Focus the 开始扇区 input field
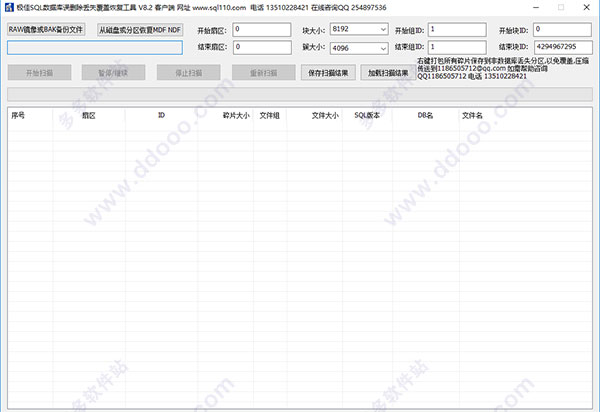The height and width of the screenshot is (412, 600). pyautogui.click(x=262, y=29)
